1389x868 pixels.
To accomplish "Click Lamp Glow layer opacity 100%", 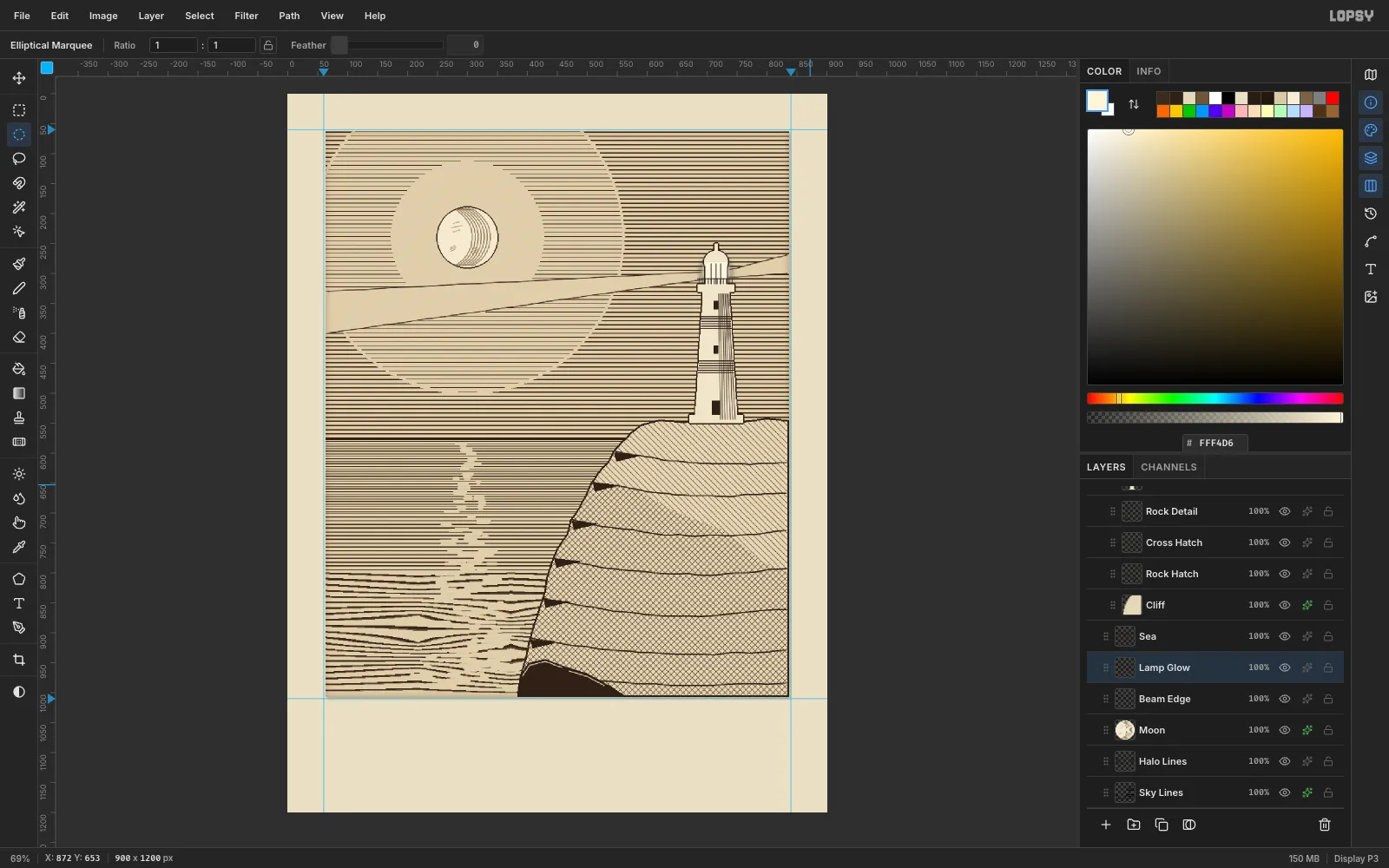I will (1259, 667).
